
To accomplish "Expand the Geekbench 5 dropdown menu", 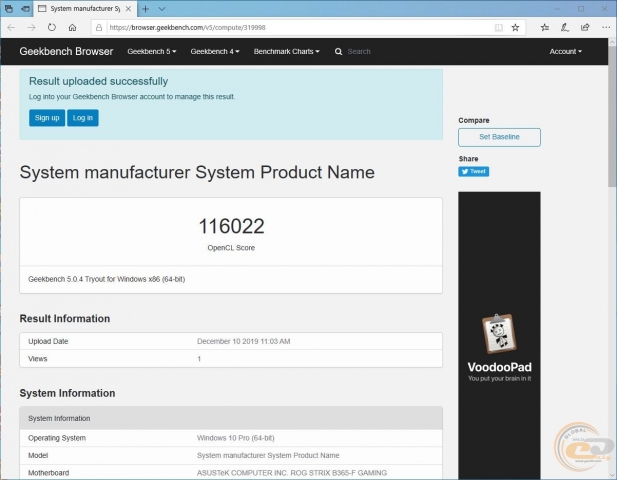I will click(x=151, y=52).
